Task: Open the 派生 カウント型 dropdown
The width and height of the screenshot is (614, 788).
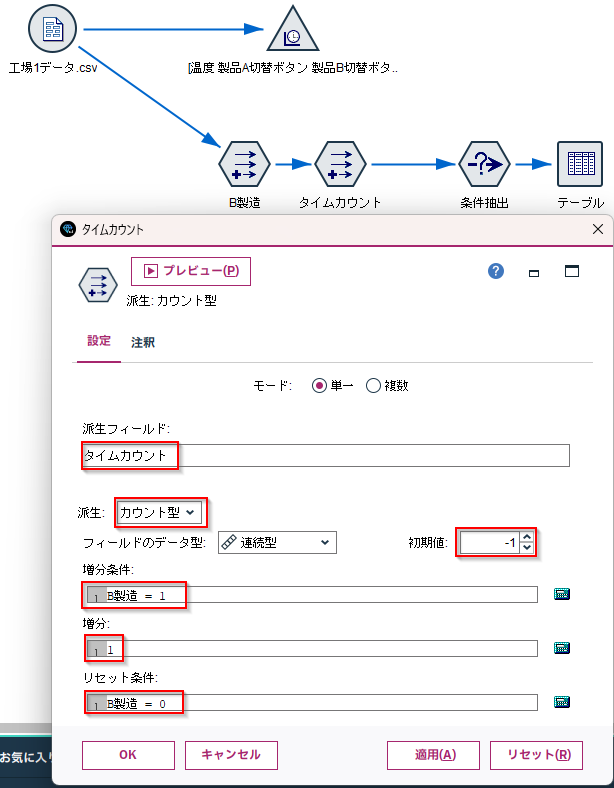Action: 160,513
